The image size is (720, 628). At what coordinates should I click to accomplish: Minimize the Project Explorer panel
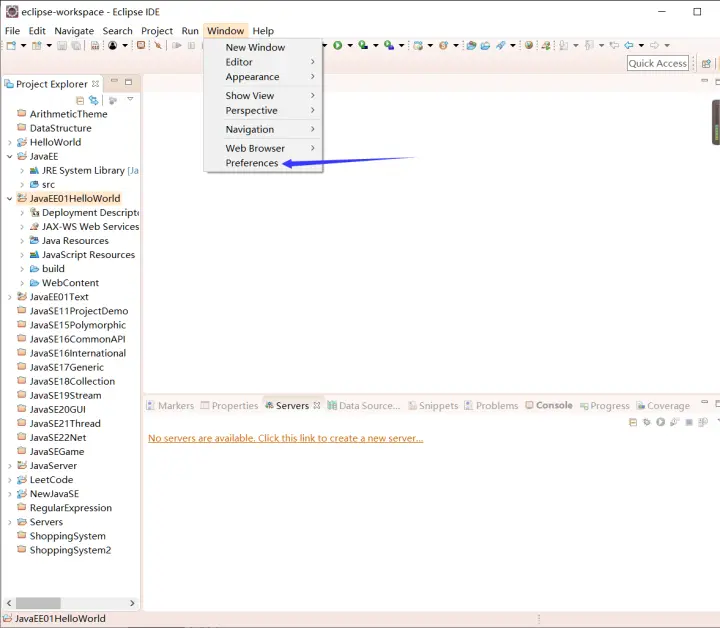click(x=115, y=83)
